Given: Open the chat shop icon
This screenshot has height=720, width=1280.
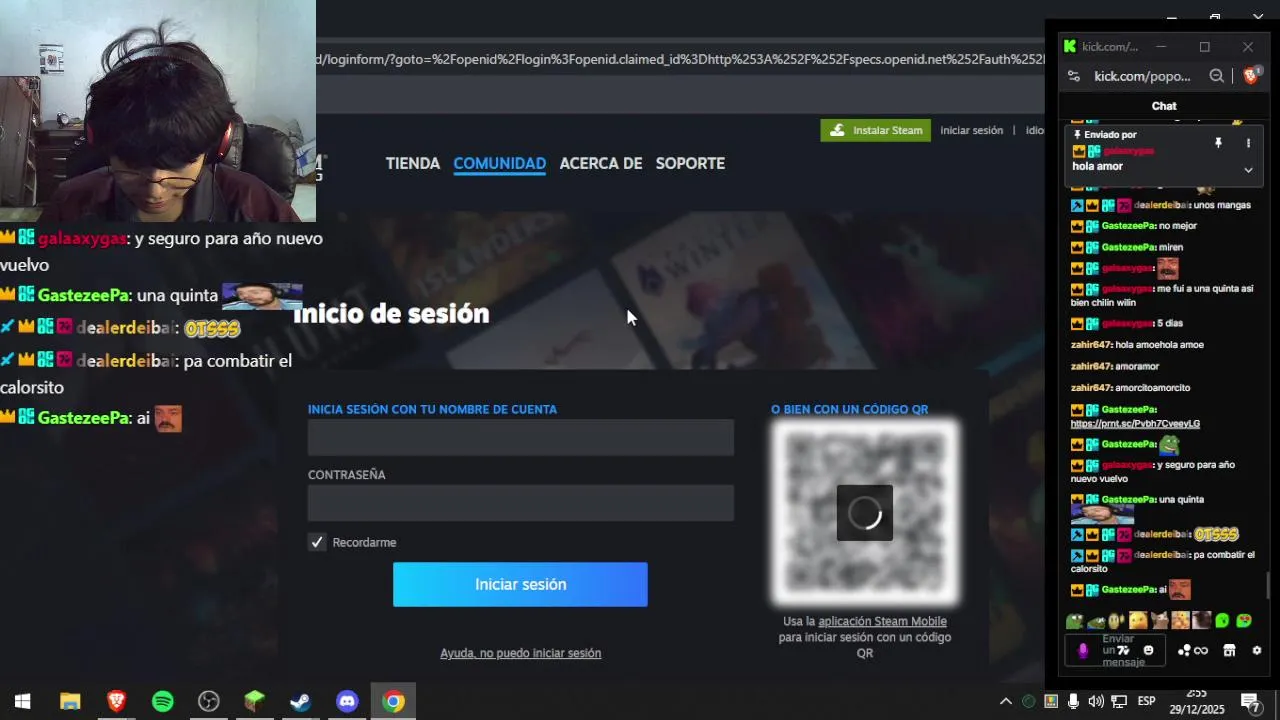Looking at the screenshot, I should (1229, 650).
